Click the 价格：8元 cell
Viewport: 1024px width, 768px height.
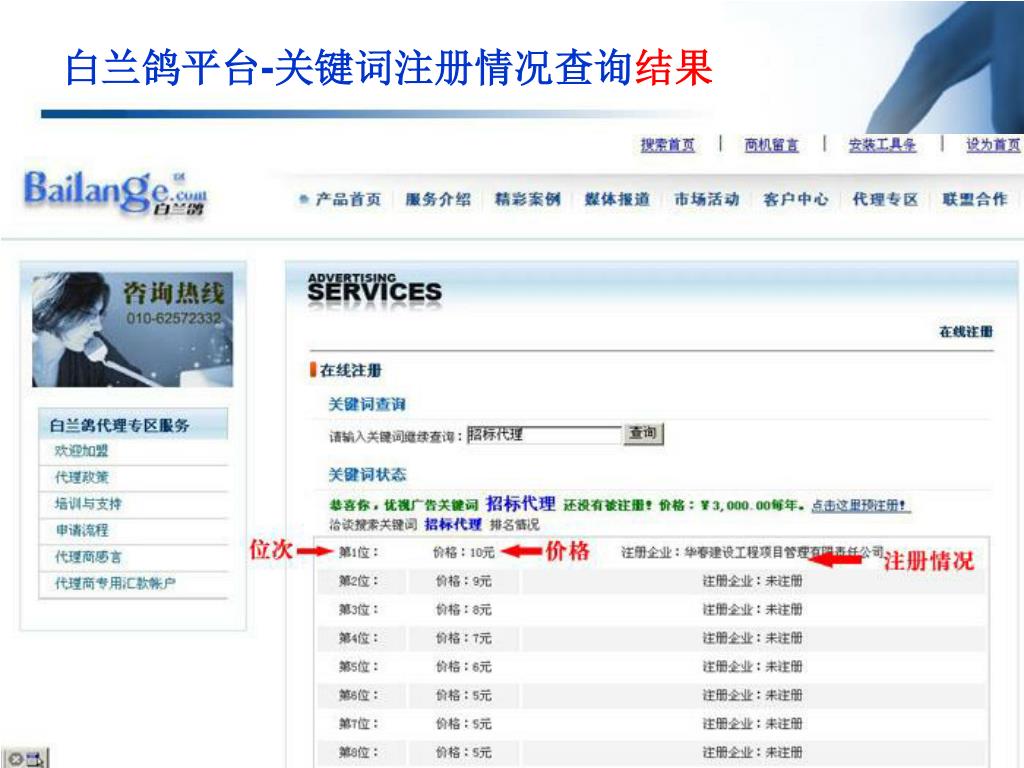point(464,610)
